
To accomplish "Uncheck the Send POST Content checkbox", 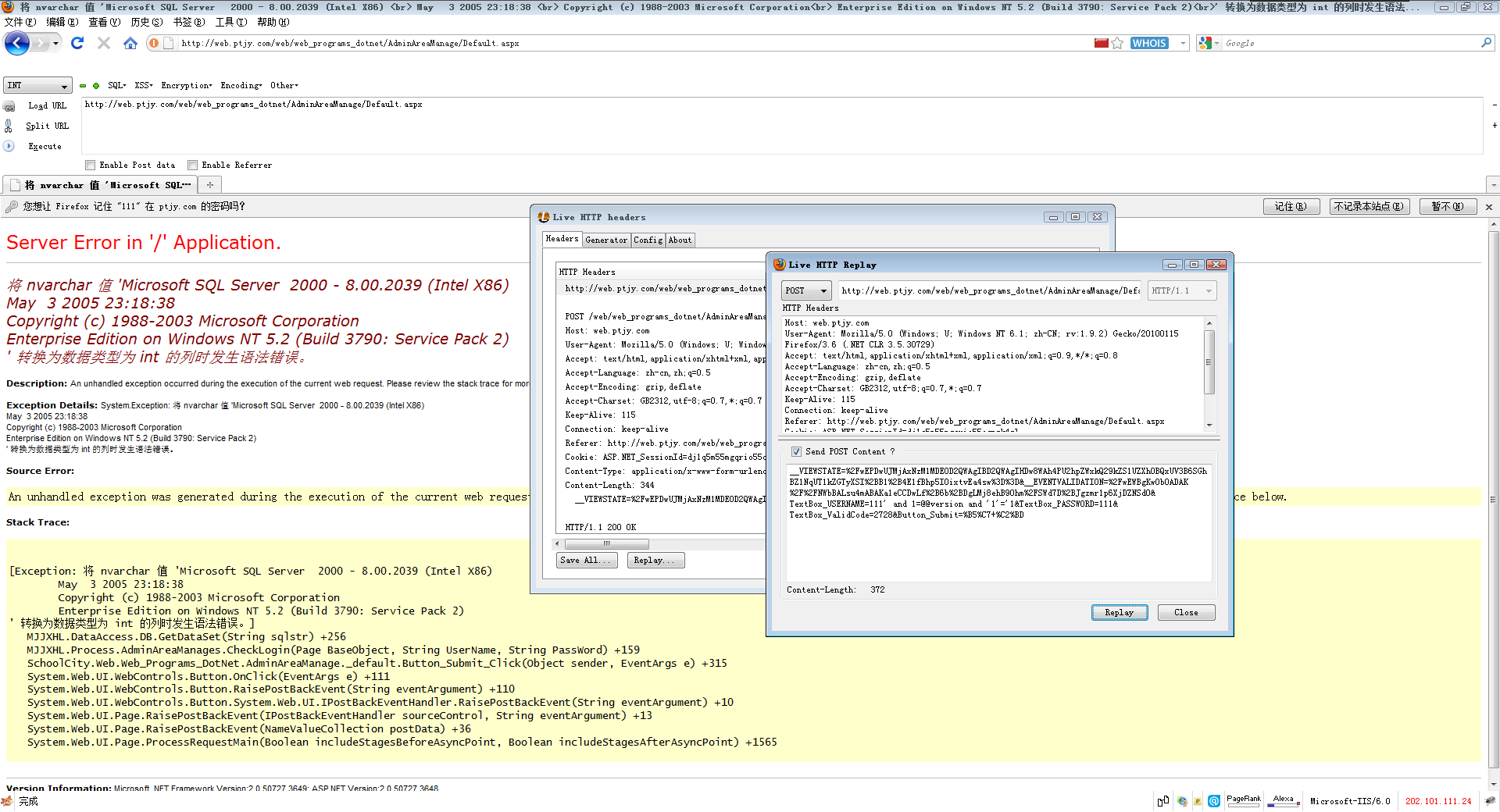I will [796, 451].
